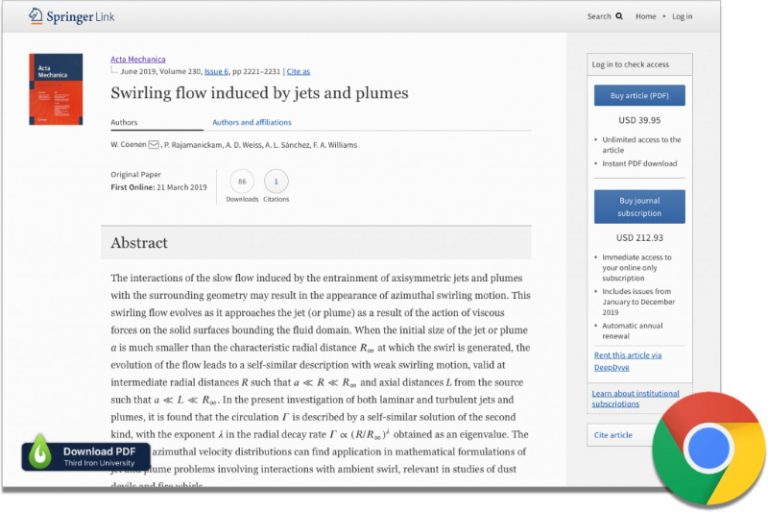Viewport: 768px width, 512px height.
Task: Click the Download PDF Third Iron button
Action: pos(86,456)
